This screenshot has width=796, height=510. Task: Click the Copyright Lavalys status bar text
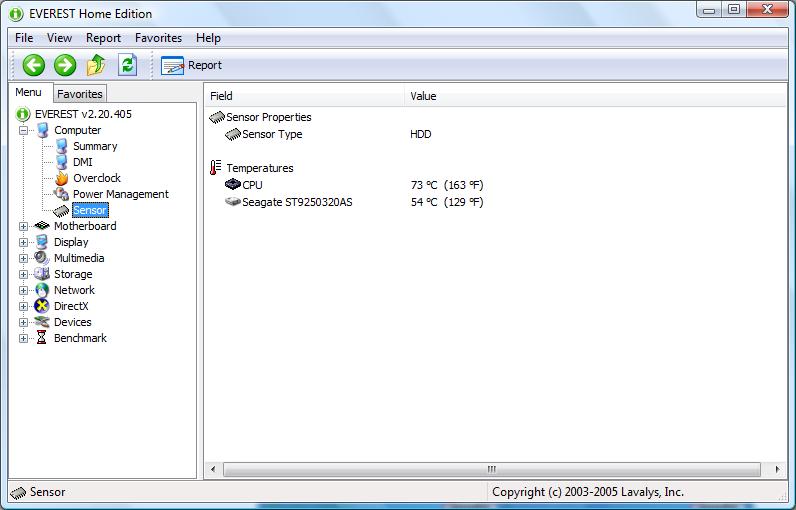[x=588, y=492]
